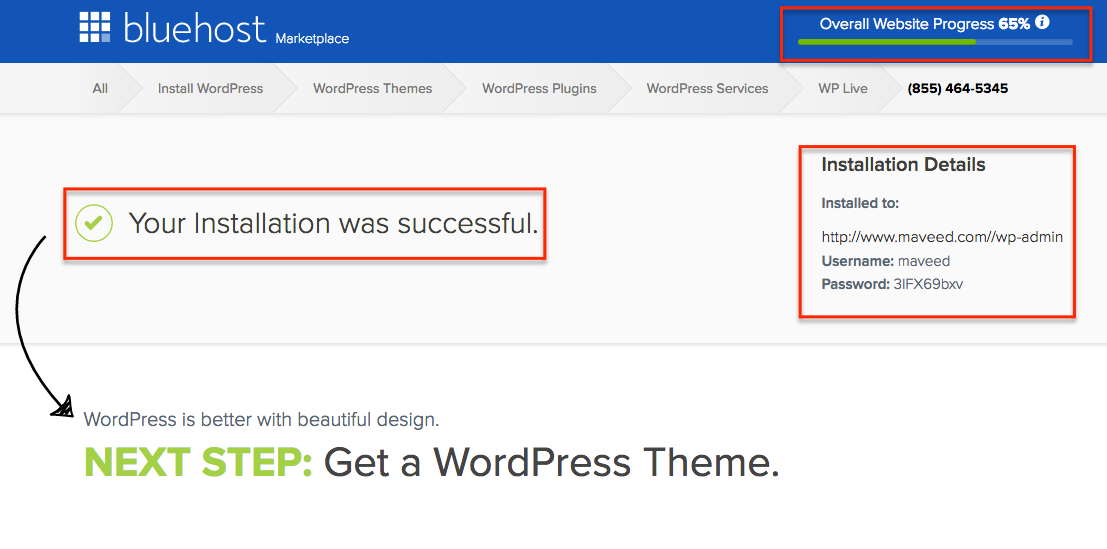This screenshot has width=1107, height=549.
Task: Click the info icon beside 65%
Action: (x=1042, y=22)
